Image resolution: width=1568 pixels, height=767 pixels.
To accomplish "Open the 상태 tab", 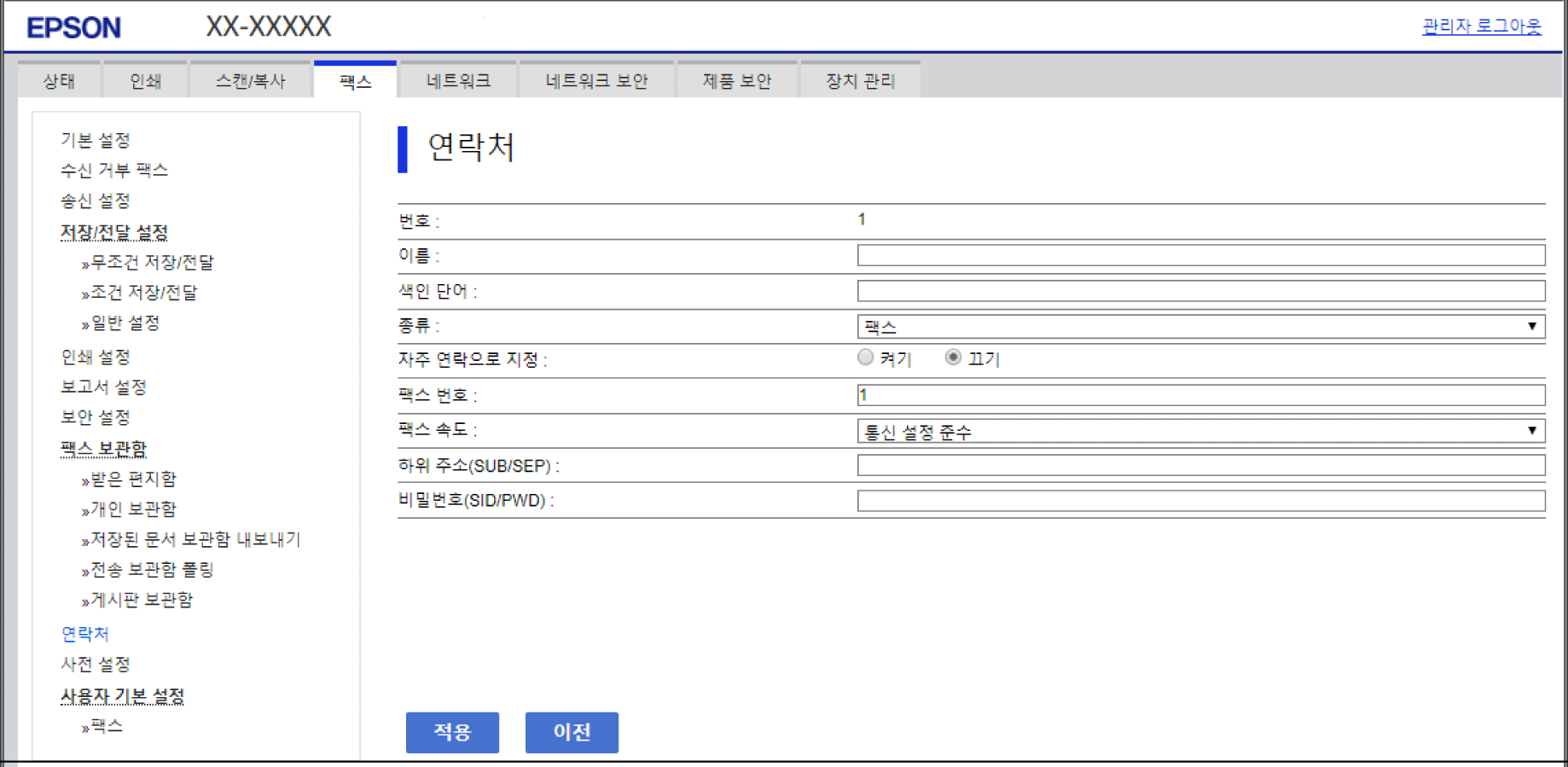I will click(x=59, y=81).
